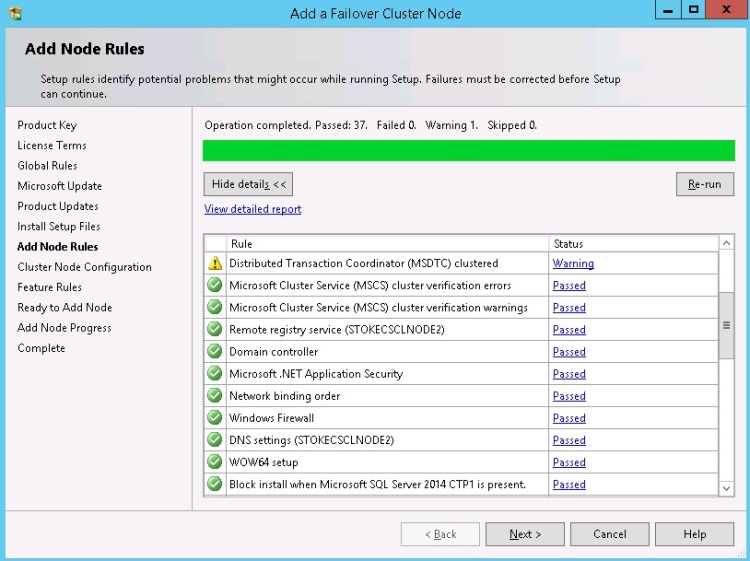Image resolution: width=750 pixels, height=561 pixels.
Task: Click green check icon for Domain controller rule
Action: (x=215, y=351)
